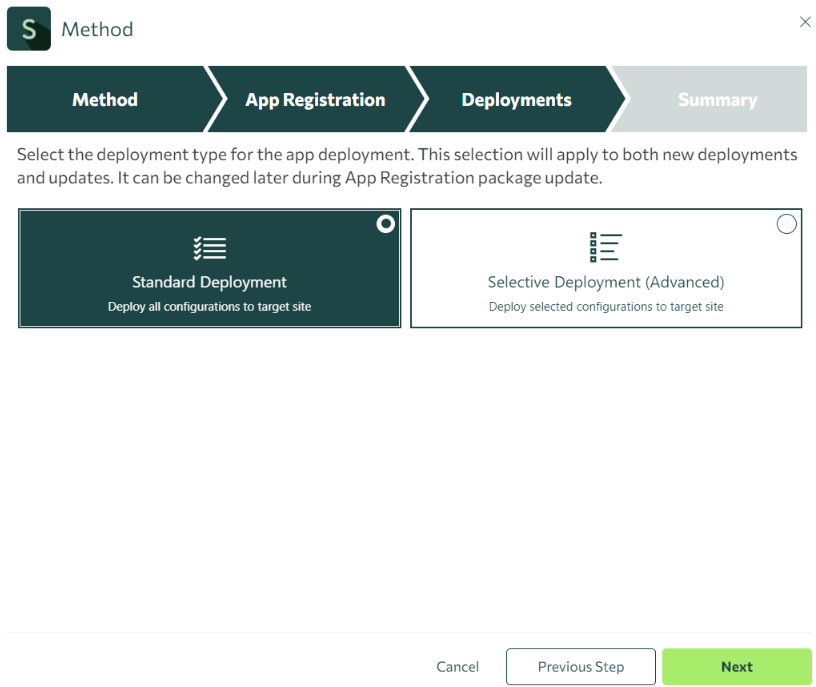
Task: Click the Method dialog title text
Action: pyautogui.click(x=97, y=29)
